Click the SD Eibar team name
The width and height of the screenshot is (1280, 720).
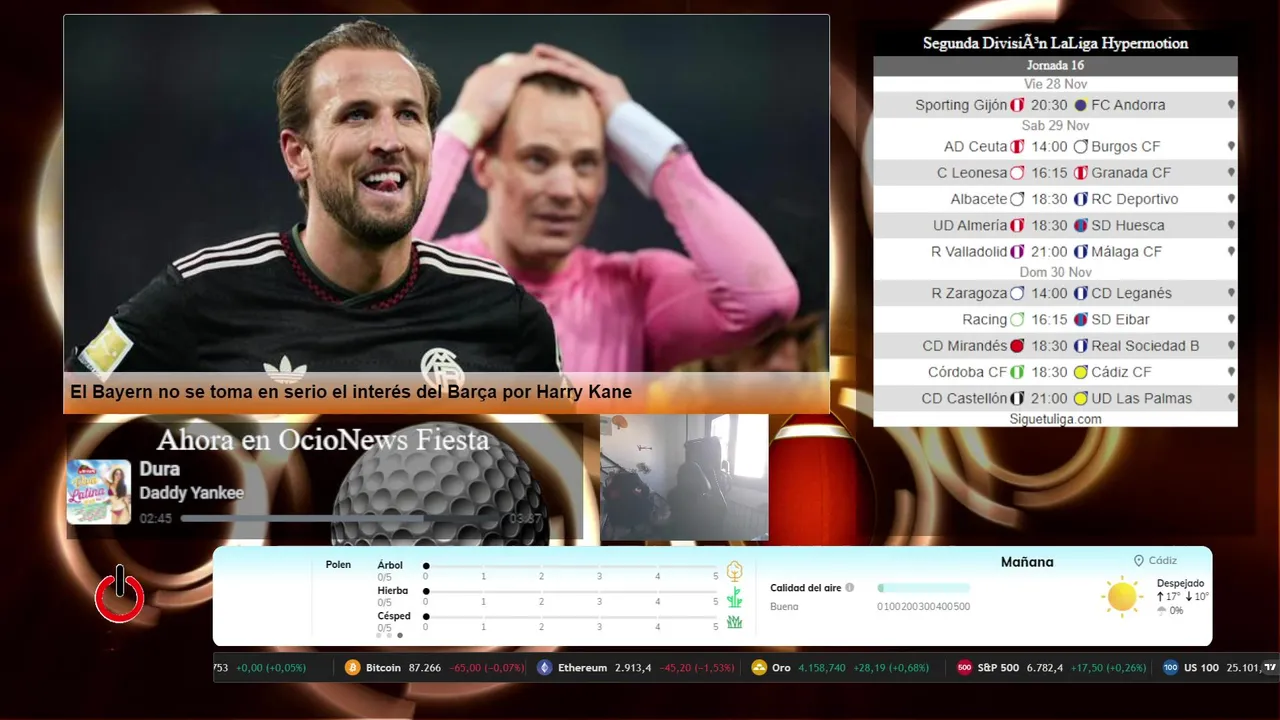(x=1120, y=320)
